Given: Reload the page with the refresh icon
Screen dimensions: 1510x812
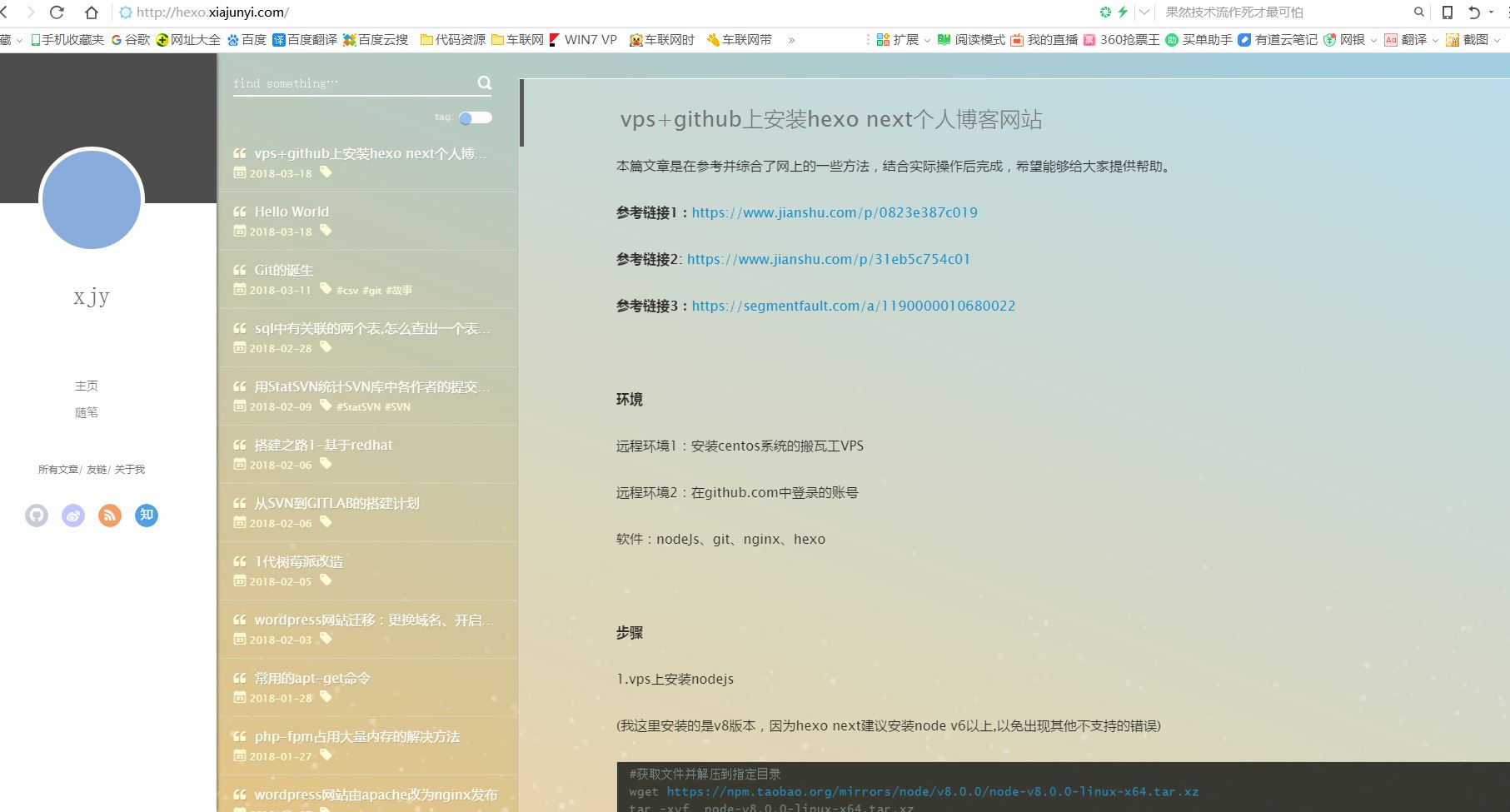Looking at the screenshot, I should [x=57, y=12].
